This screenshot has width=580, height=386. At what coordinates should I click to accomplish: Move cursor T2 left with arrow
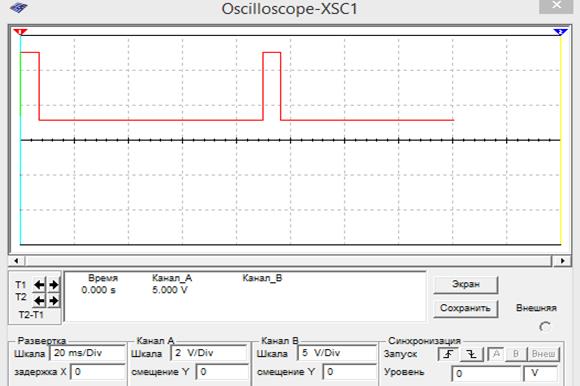click(39, 301)
